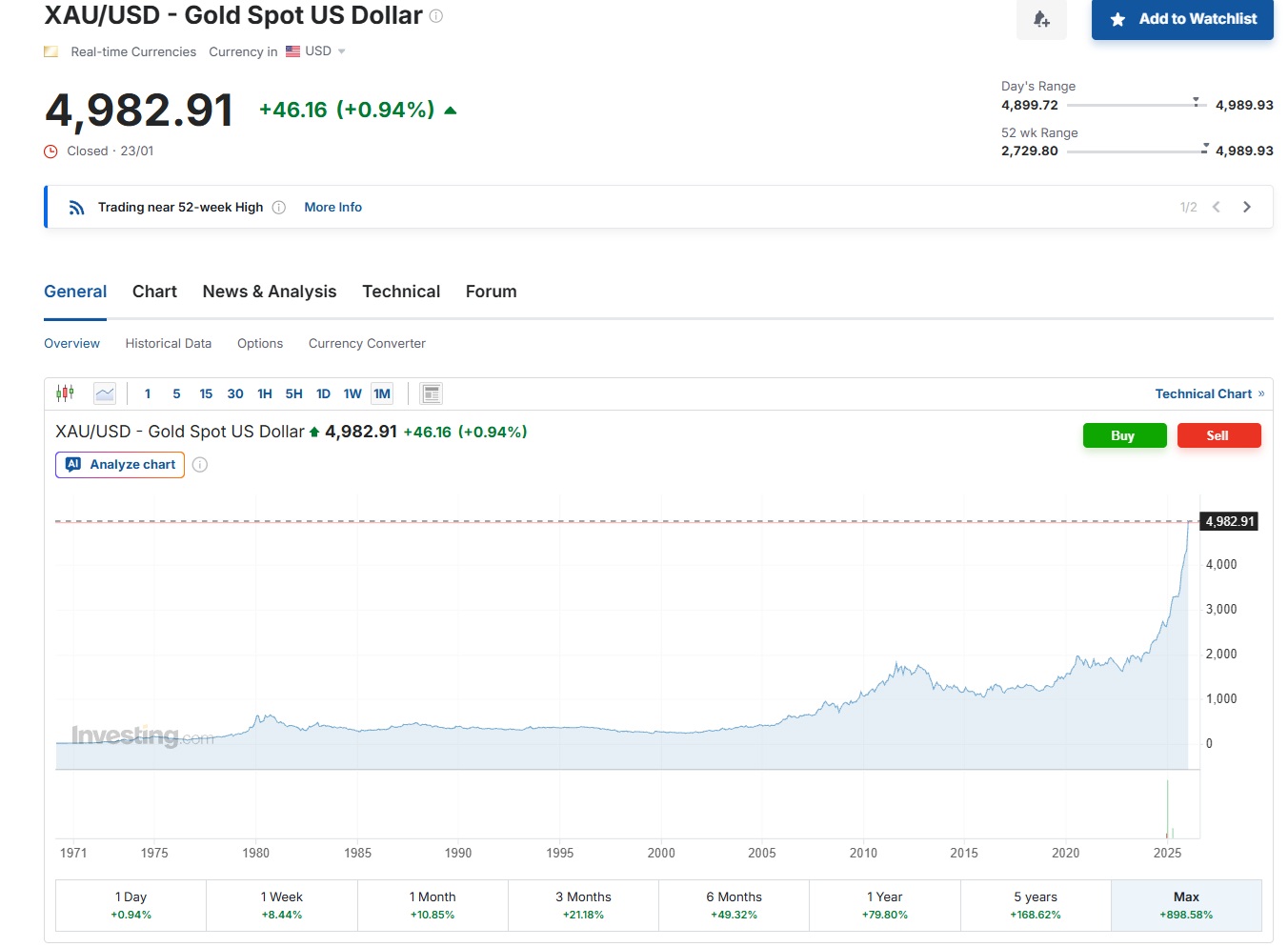
Task: Click the info icon next to 52-week High
Action: (279, 208)
